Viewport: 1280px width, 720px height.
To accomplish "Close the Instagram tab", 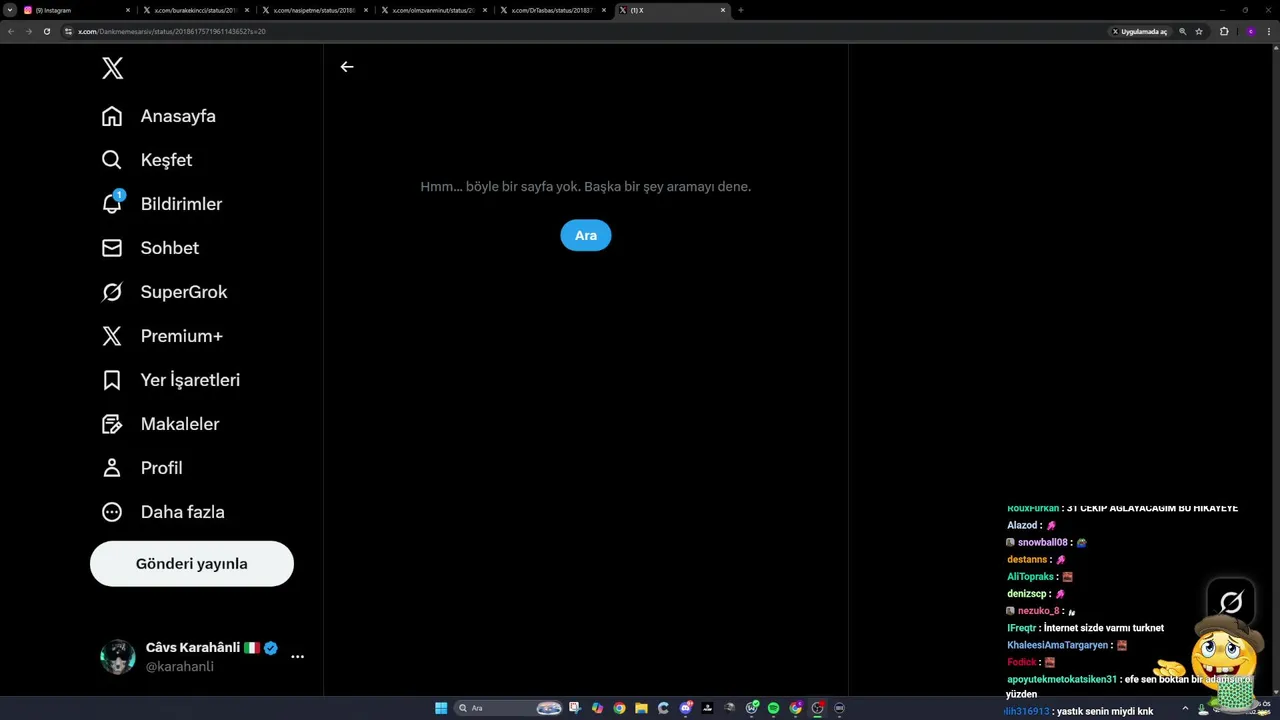I will tap(128, 10).
